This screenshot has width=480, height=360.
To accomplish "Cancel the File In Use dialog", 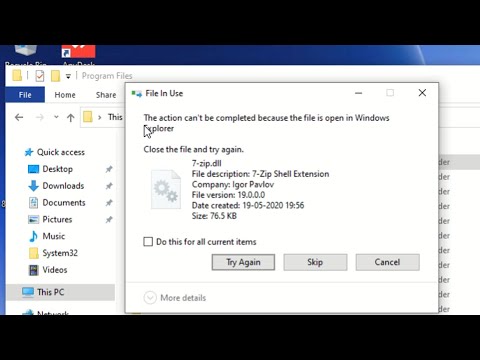I will pyautogui.click(x=387, y=262).
